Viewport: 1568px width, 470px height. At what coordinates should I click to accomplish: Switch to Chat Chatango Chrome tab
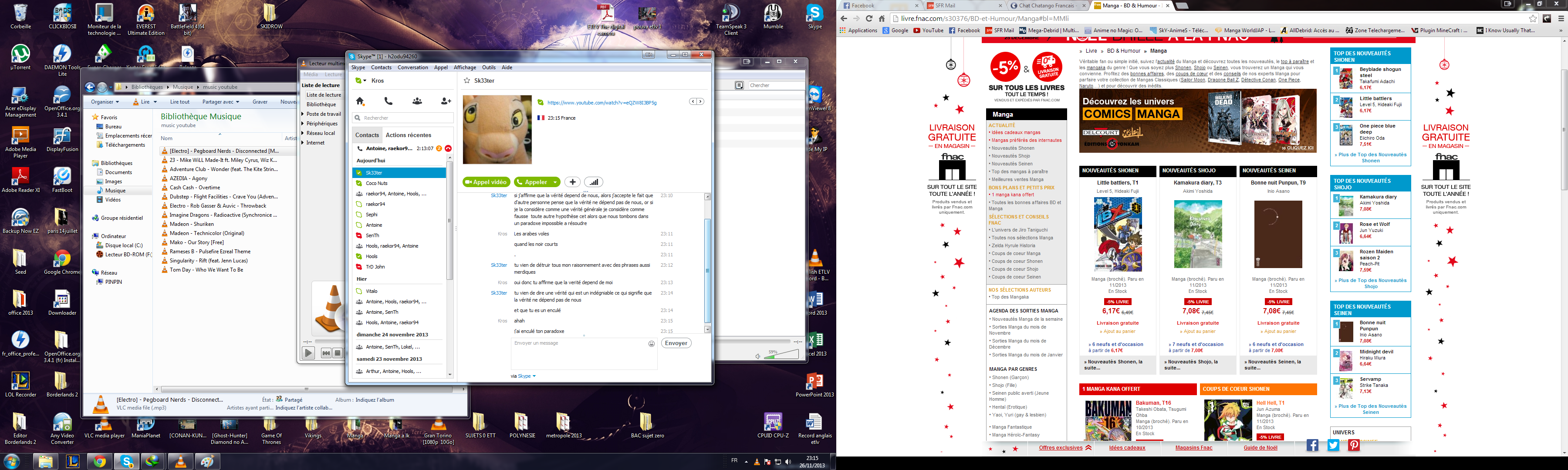1046,6
